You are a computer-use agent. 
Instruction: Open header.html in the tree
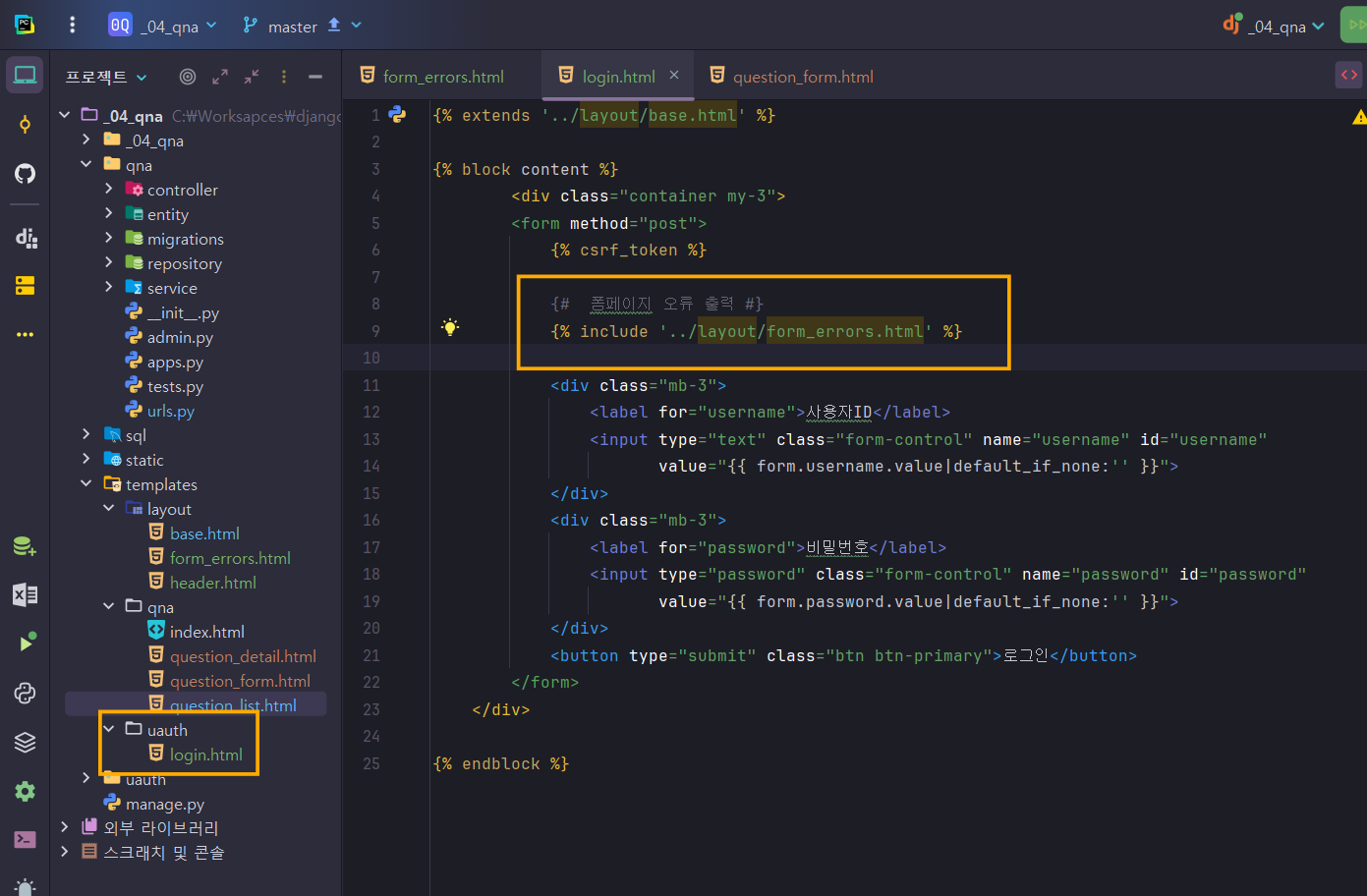click(212, 583)
